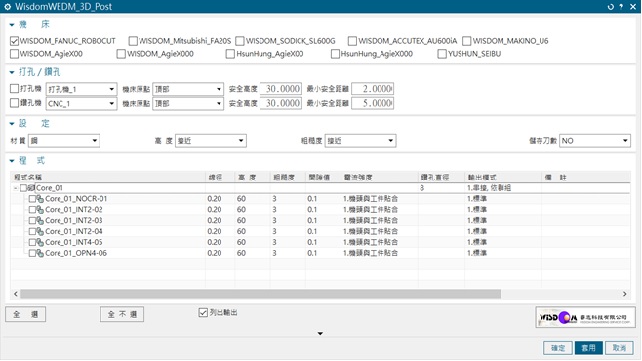Click the Core_01_INT4-05 operation icon
This screenshot has width=642, height=361.
(40, 242)
